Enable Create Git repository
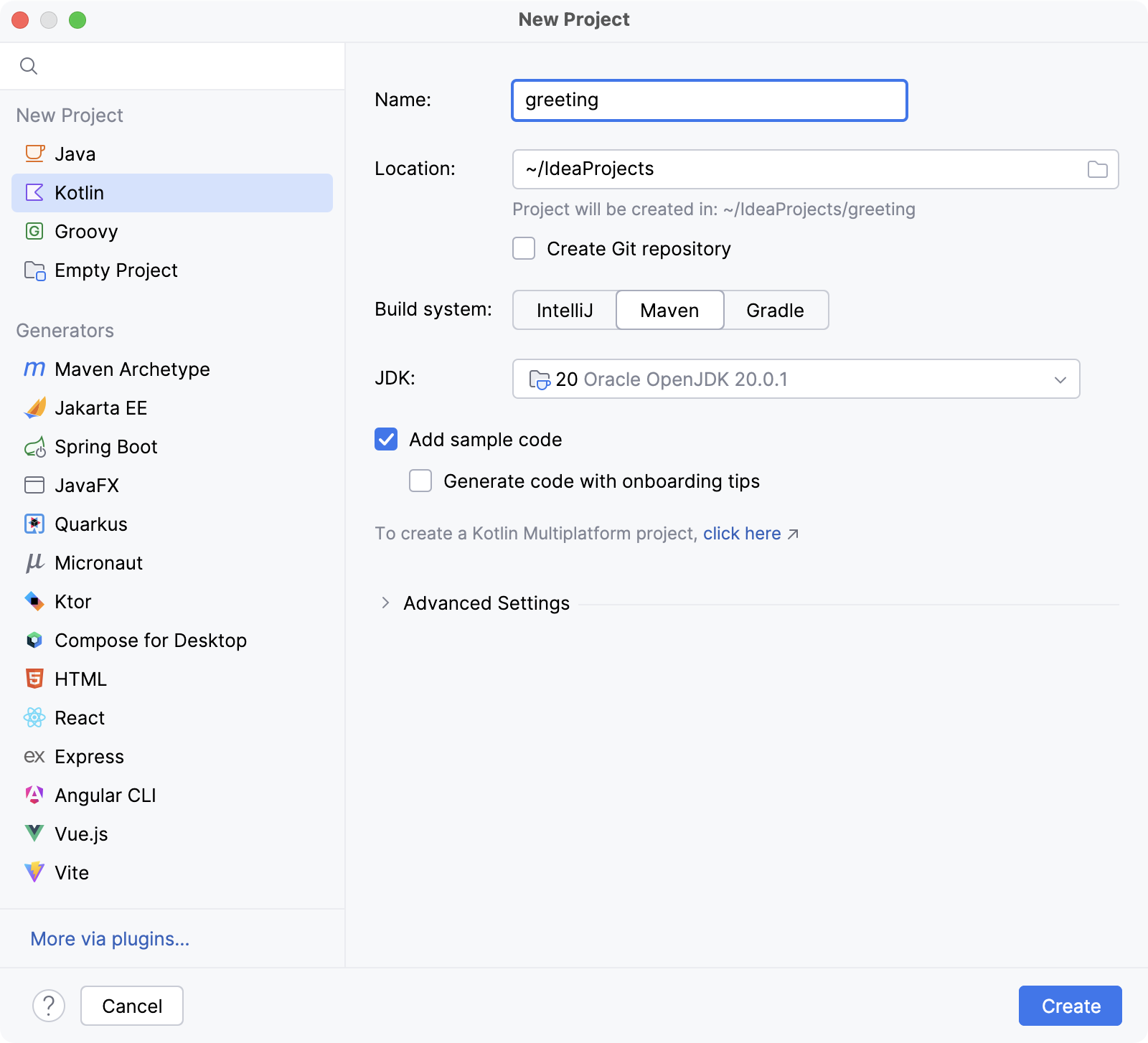Image resolution: width=1148 pixels, height=1043 pixels. tap(524, 248)
